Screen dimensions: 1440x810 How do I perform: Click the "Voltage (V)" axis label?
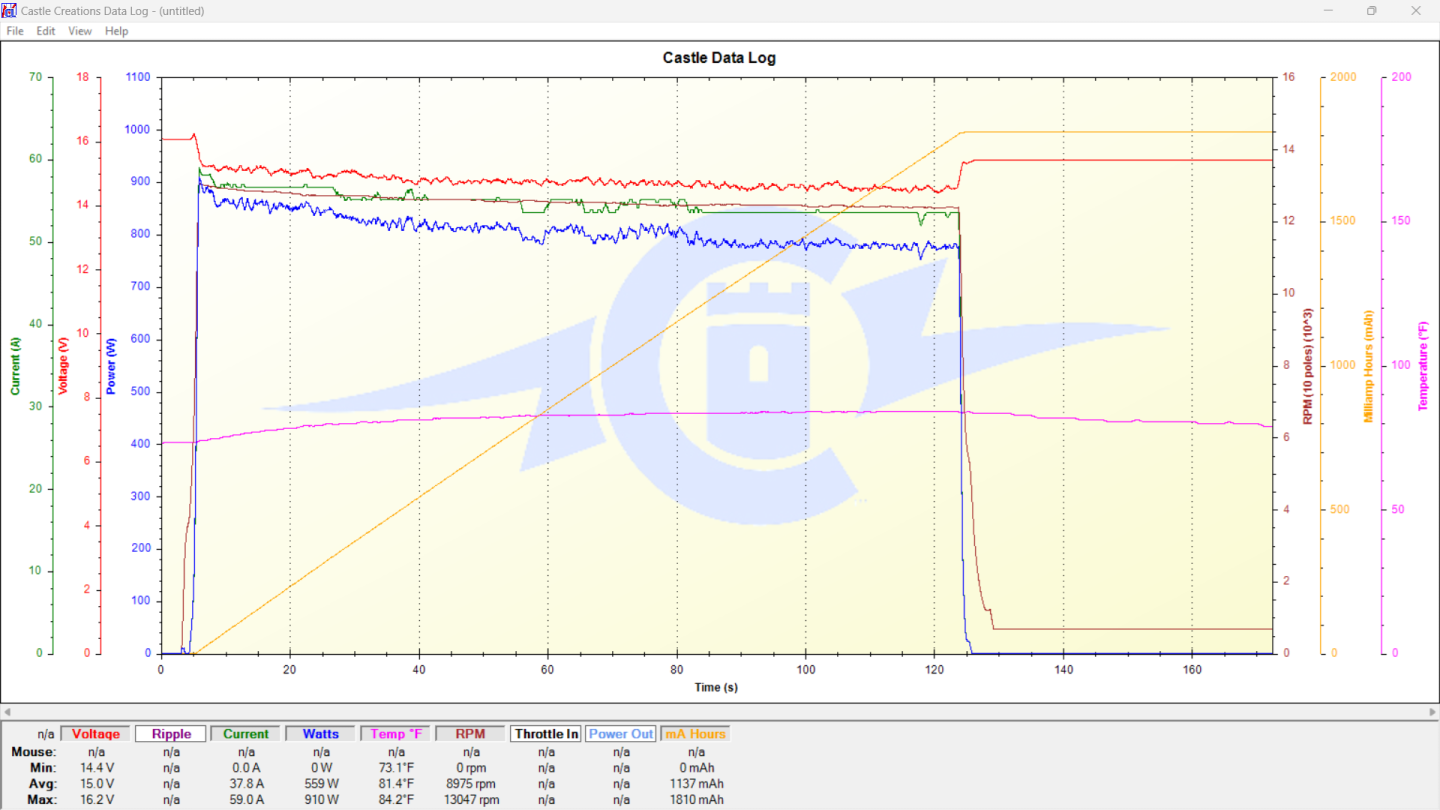pyautogui.click(x=63, y=365)
